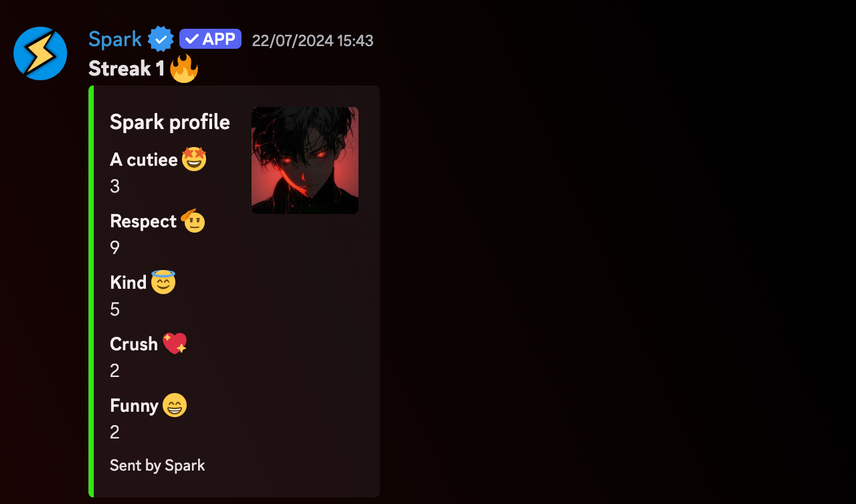
Task: Click the star-eyes emoji beside A cutiee
Action: [x=194, y=159]
